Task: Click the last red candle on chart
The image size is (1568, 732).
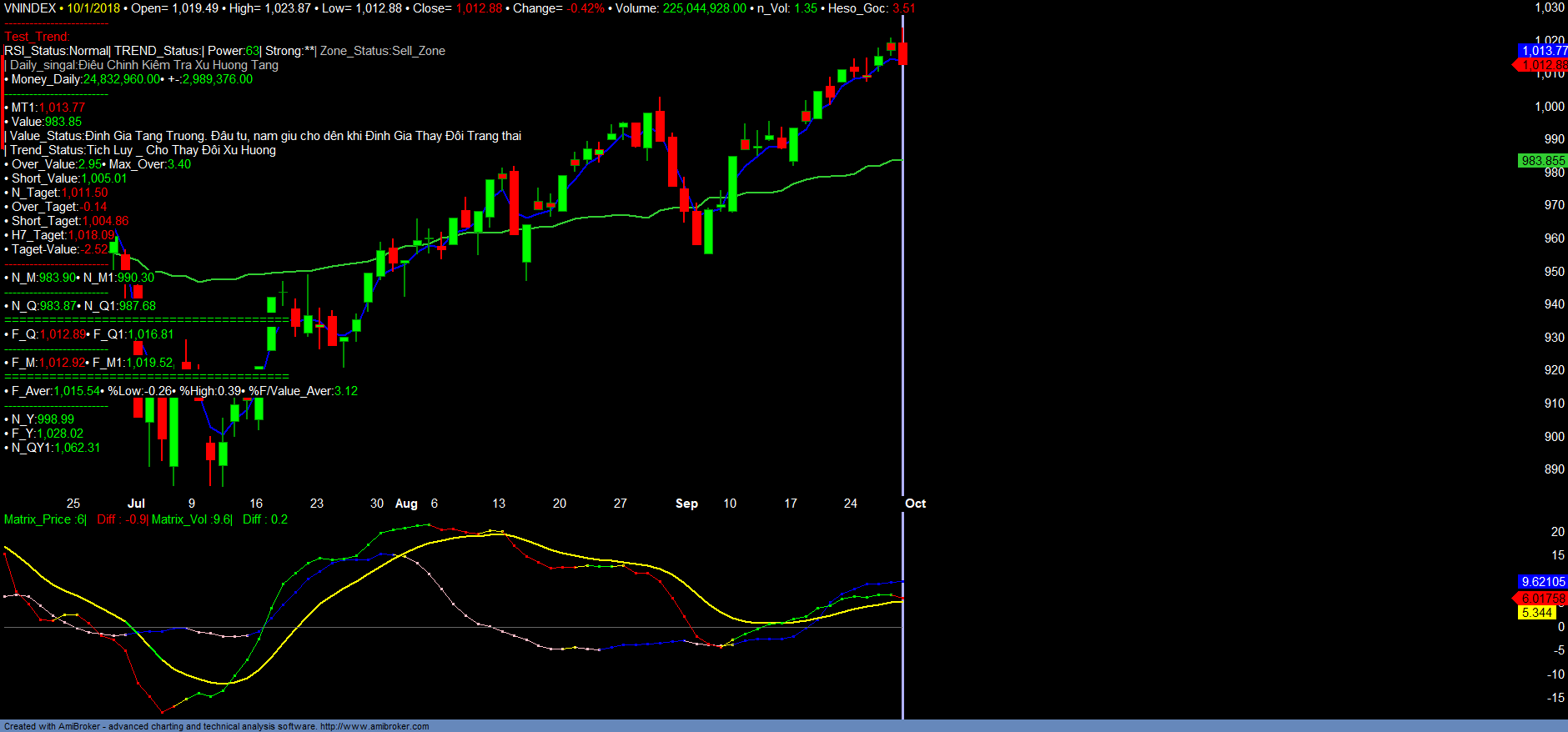Action: click(902, 53)
